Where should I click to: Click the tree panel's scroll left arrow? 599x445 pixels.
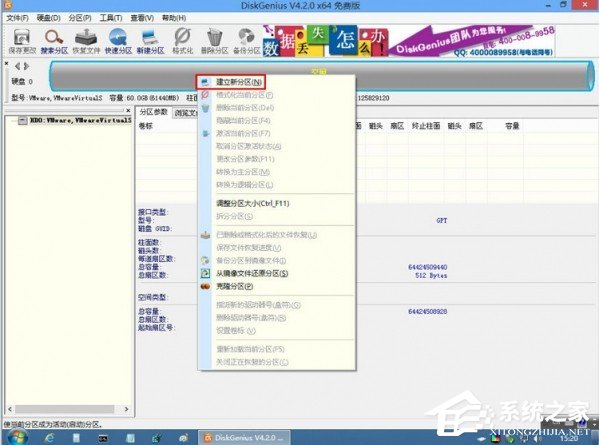(x=10, y=409)
